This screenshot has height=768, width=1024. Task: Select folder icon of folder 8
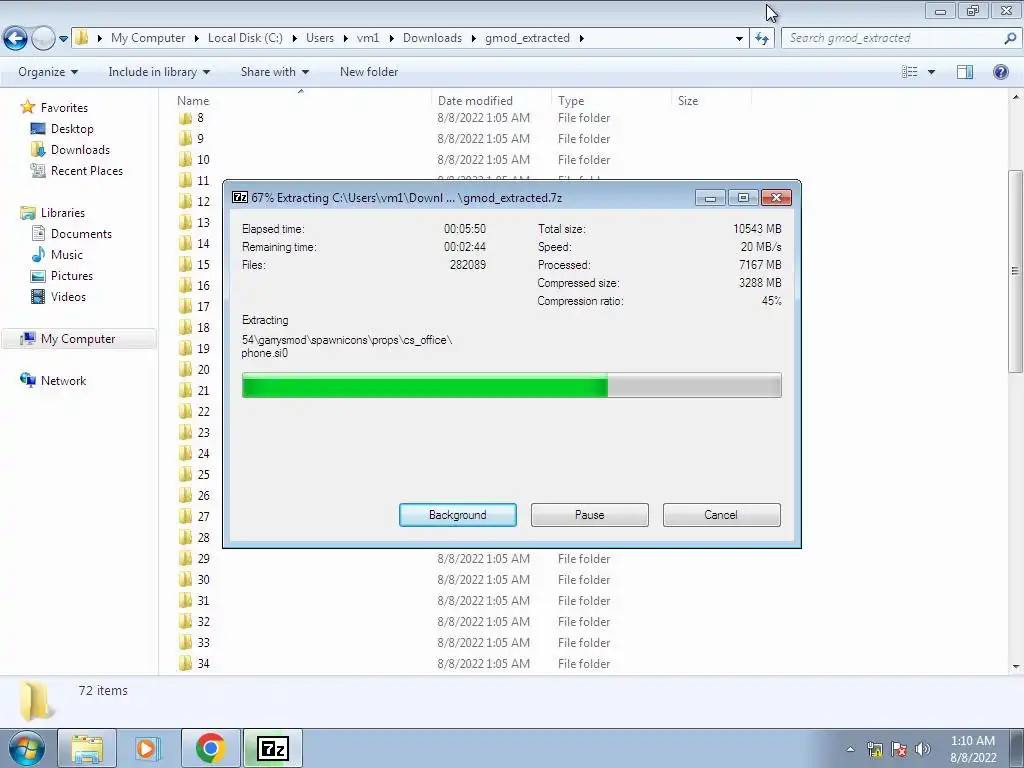click(185, 118)
